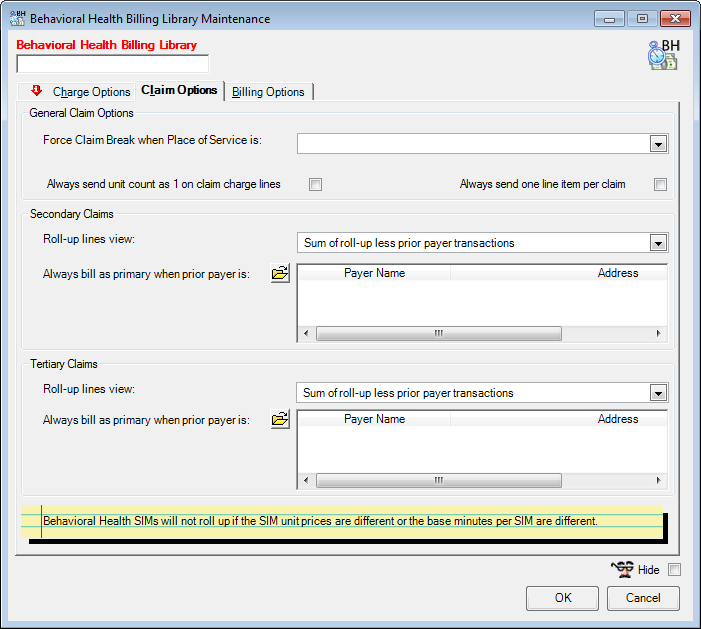This screenshot has width=701, height=629.
Task: Click the red down-arrow icon on Charge Options tab
Action: pyautogui.click(x=37, y=91)
